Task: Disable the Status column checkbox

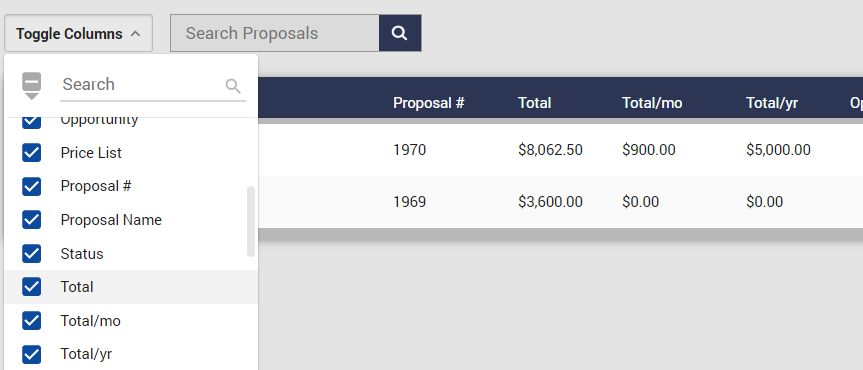Action: (x=31, y=253)
